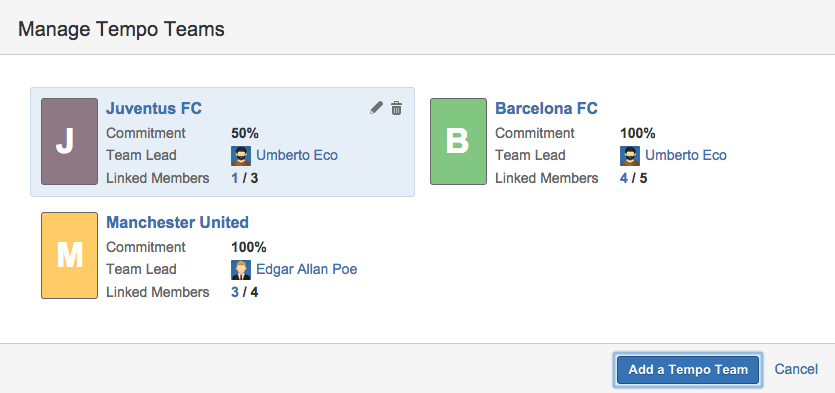Viewport: 835px width, 393px height.
Task: View the 1 linked member of Juventus
Action: click(x=235, y=178)
